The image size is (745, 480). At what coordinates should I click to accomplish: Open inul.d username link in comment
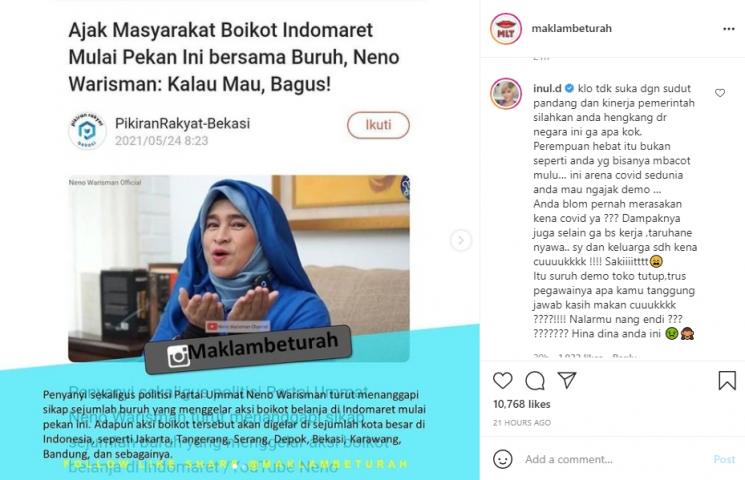[x=547, y=88]
